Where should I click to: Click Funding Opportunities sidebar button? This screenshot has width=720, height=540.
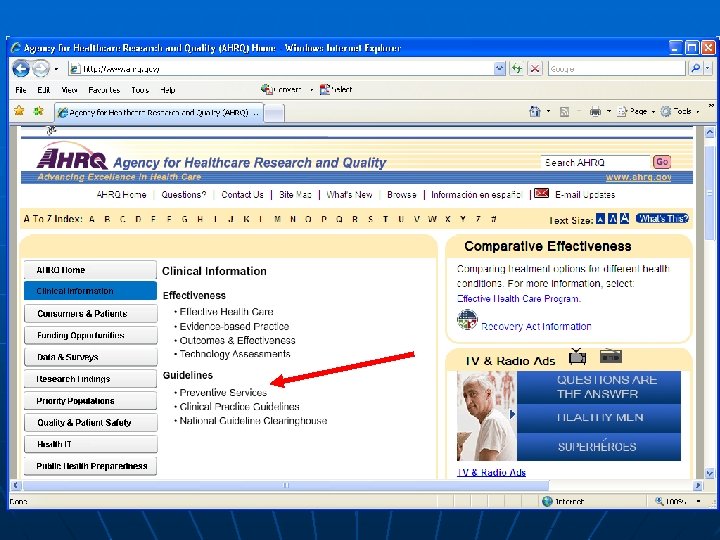coord(90,335)
